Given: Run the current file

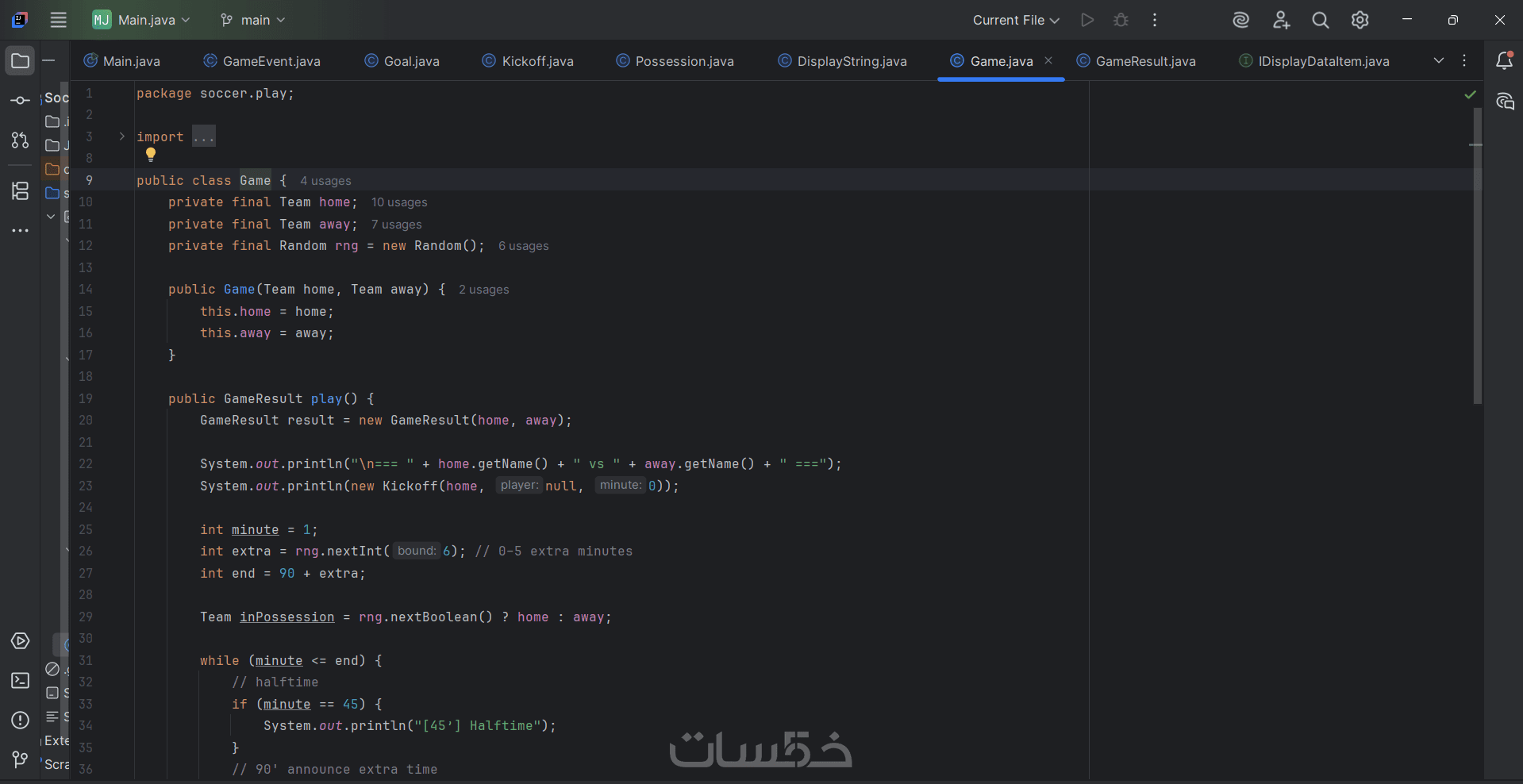Looking at the screenshot, I should [1087, 20].
